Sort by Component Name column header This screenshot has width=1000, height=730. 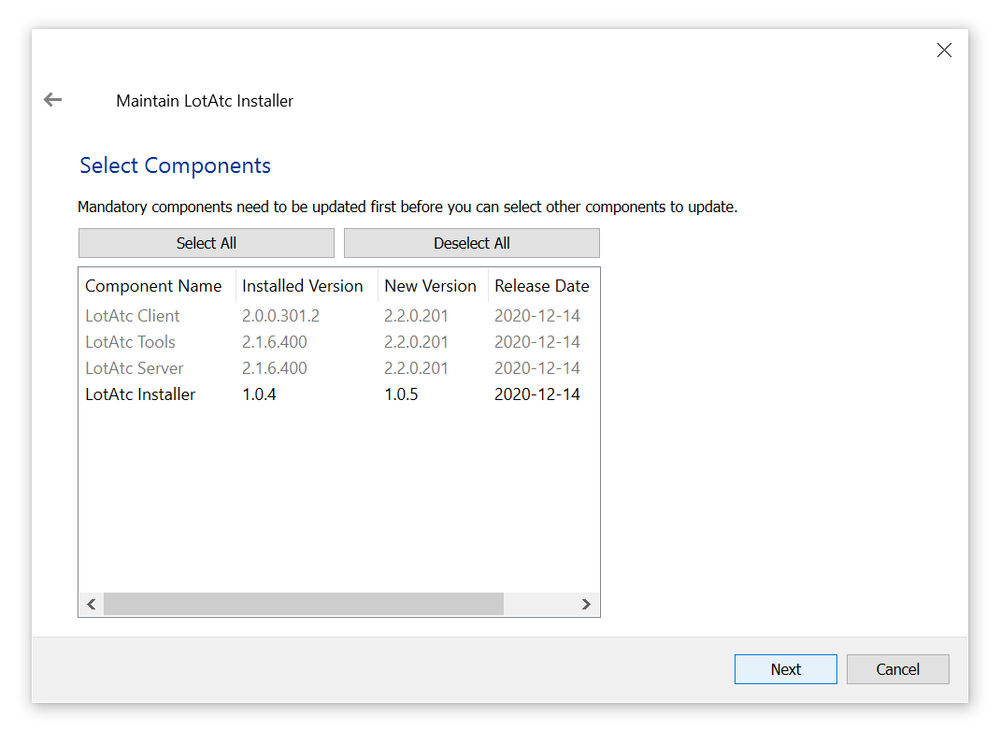157,286
